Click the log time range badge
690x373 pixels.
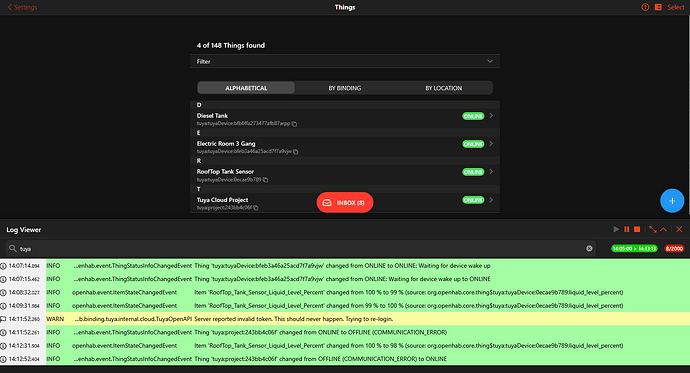click(x=634, y=249)
